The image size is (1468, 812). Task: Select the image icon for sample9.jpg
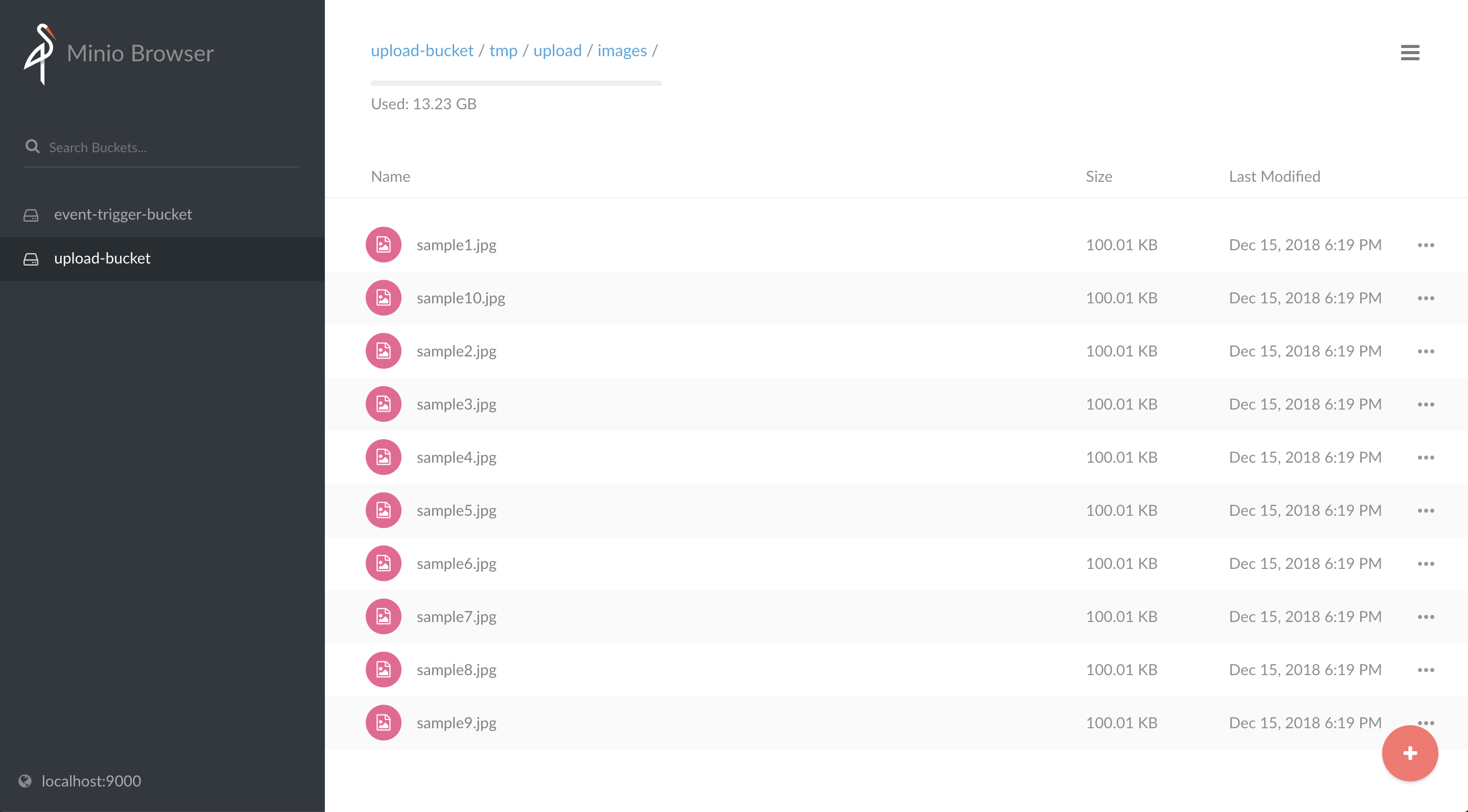pos(384,723)
